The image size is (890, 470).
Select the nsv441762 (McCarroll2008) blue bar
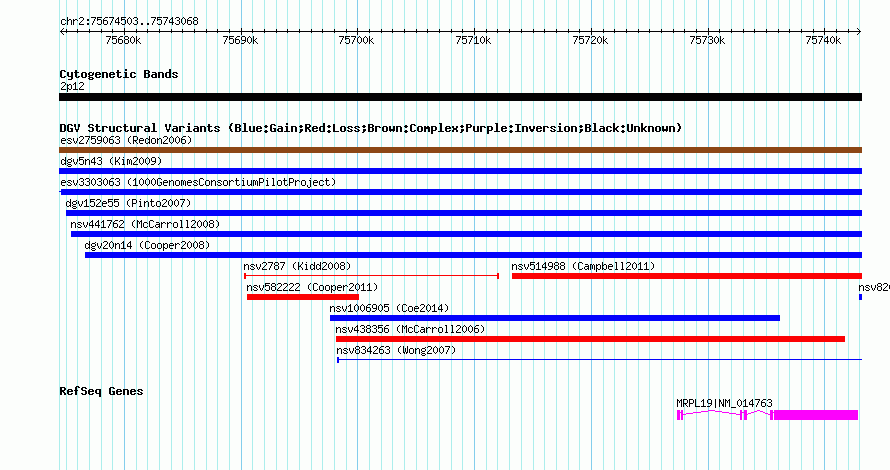click(466, 234)
